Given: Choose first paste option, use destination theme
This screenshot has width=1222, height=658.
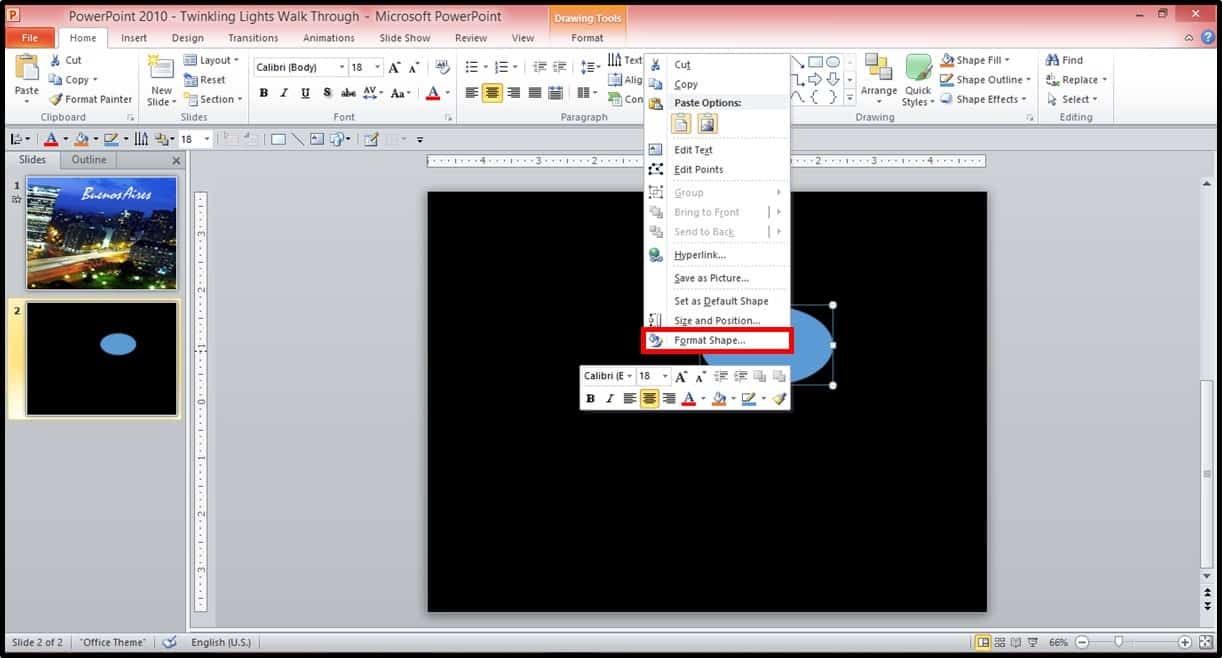Looking at the screenshot, I should pos(680,124).
